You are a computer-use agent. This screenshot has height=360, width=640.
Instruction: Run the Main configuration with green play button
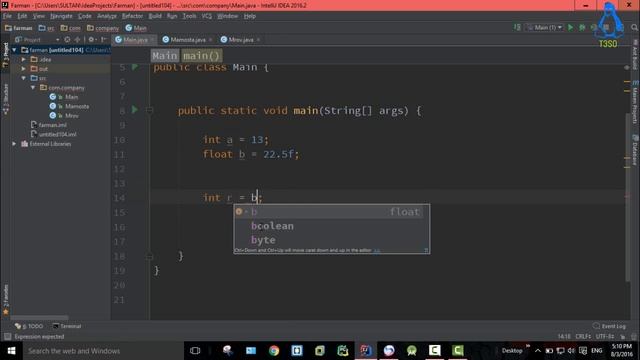[x=571, y=27]
